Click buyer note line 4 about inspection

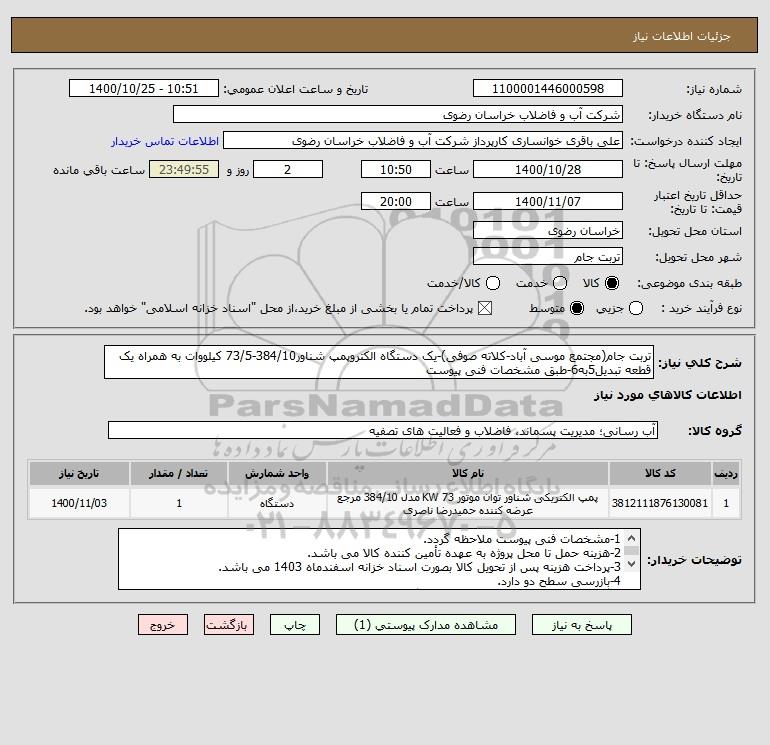point(559,581)
